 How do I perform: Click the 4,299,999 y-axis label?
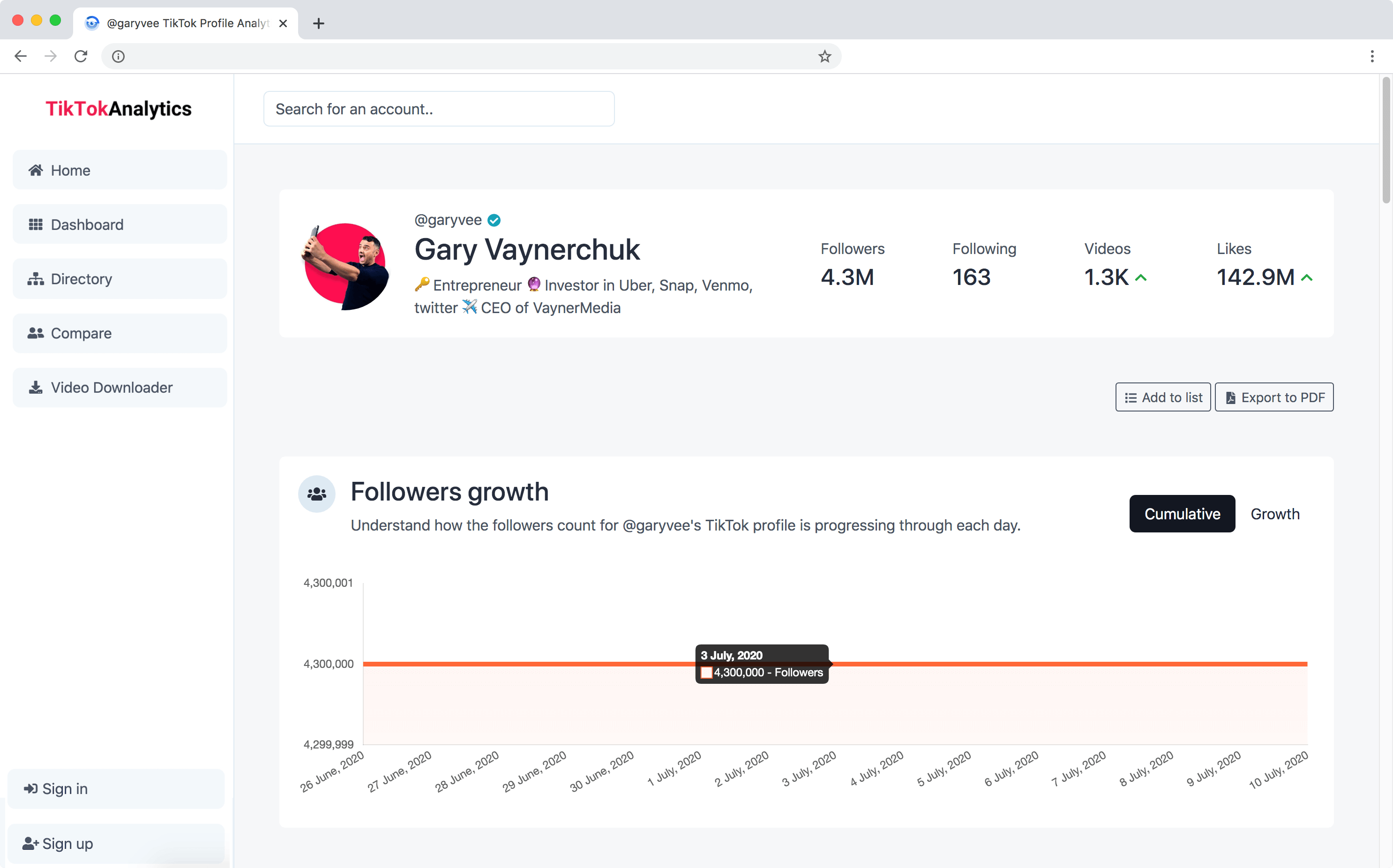(x=328, y=745)
